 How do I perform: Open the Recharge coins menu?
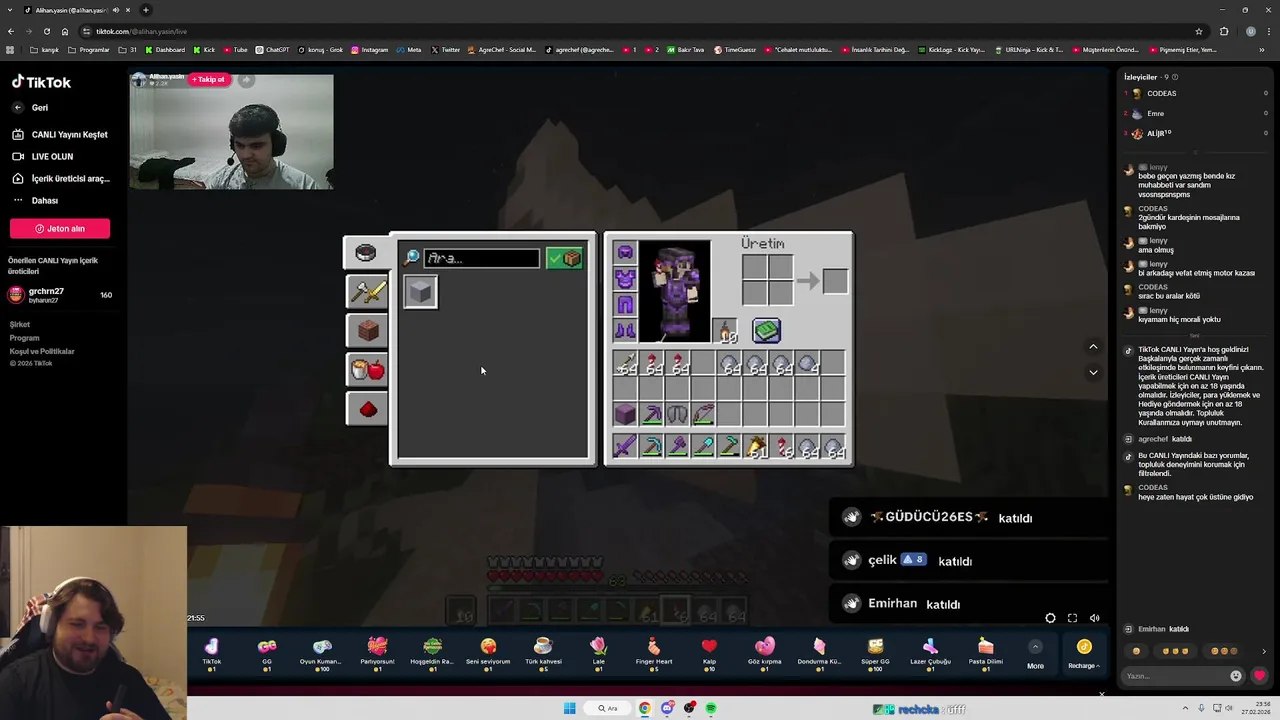tap(1084, 654)
